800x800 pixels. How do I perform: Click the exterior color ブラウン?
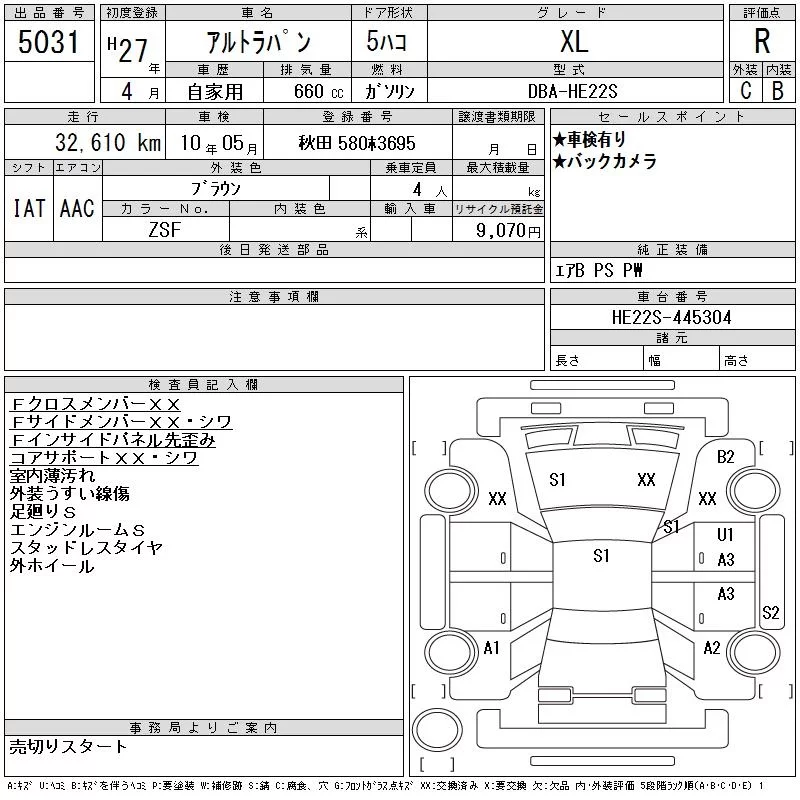216,189
